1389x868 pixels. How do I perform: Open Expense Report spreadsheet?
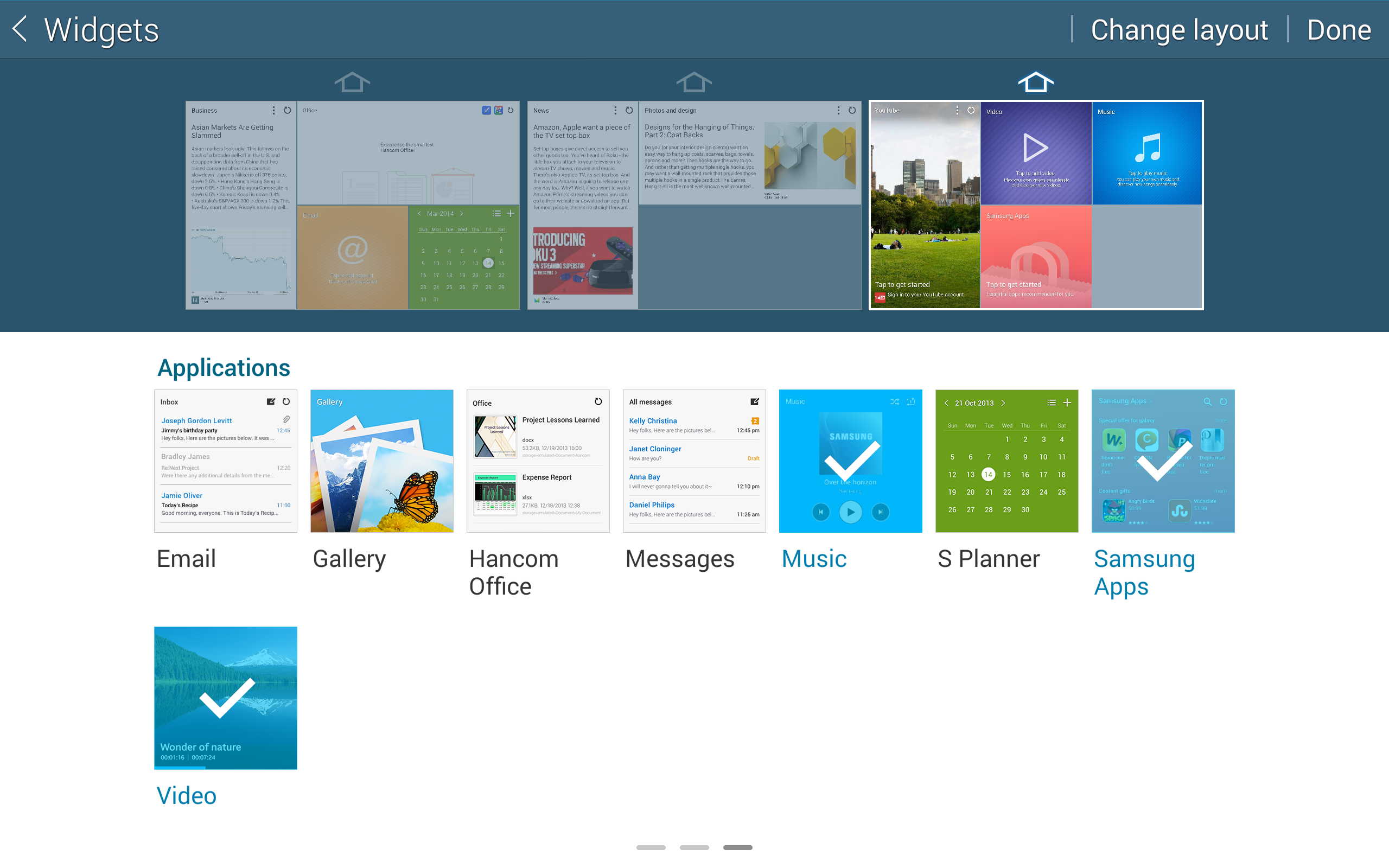click(538, 494)
